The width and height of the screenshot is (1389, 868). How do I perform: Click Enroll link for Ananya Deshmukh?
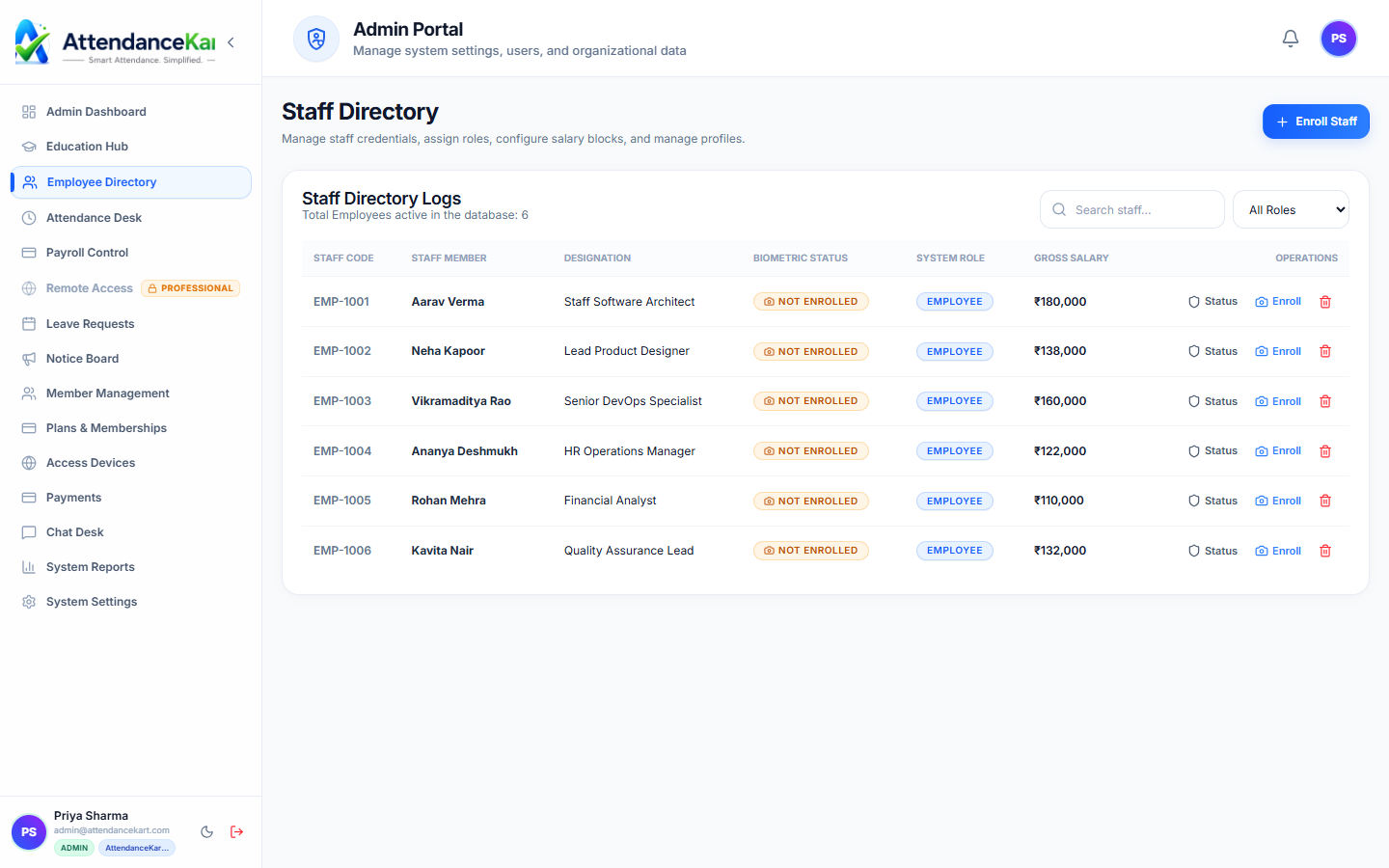pyautogui.click(x=1278, y=451)
